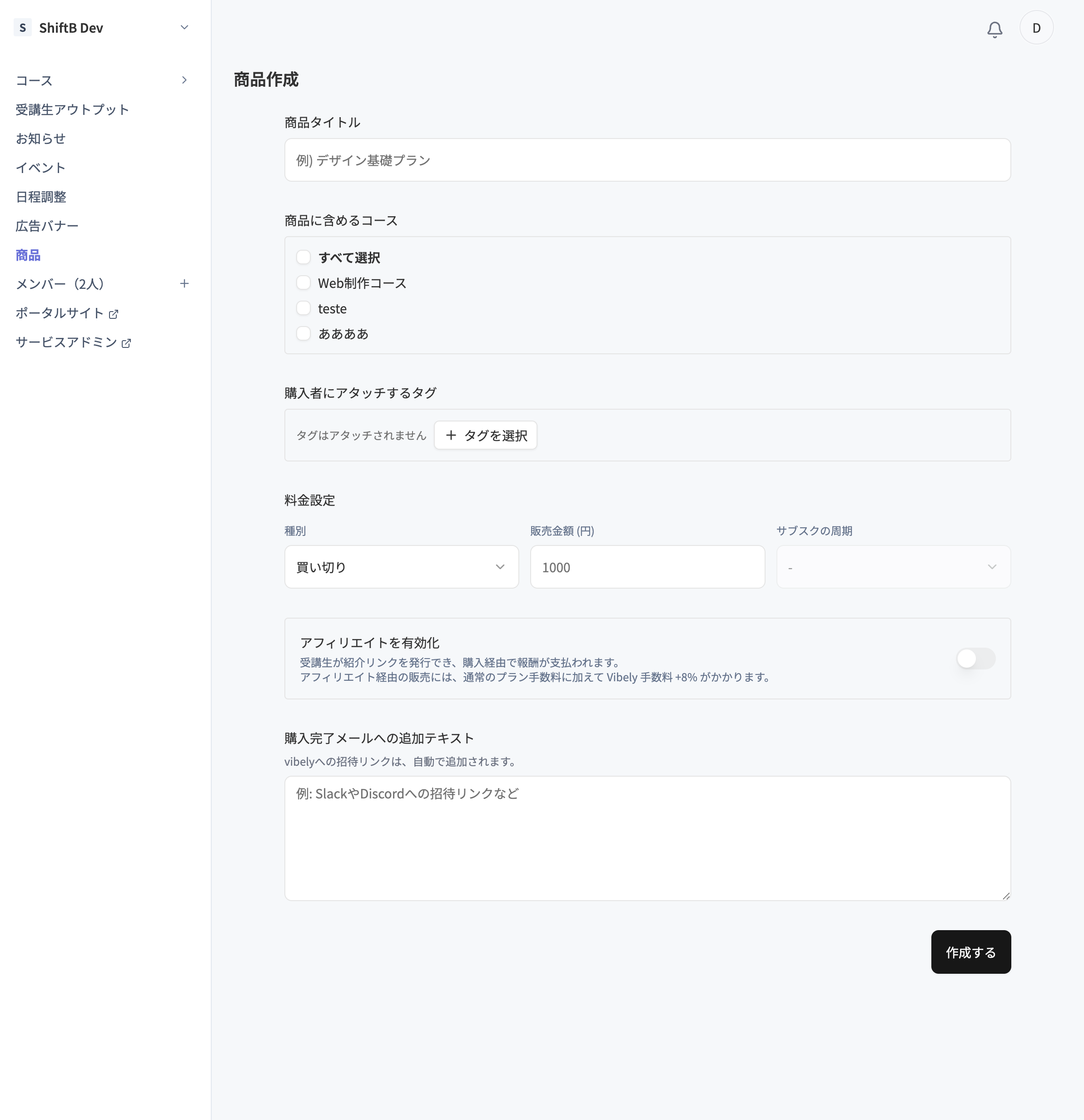Check the teste course checkbox

pos(303,308)
